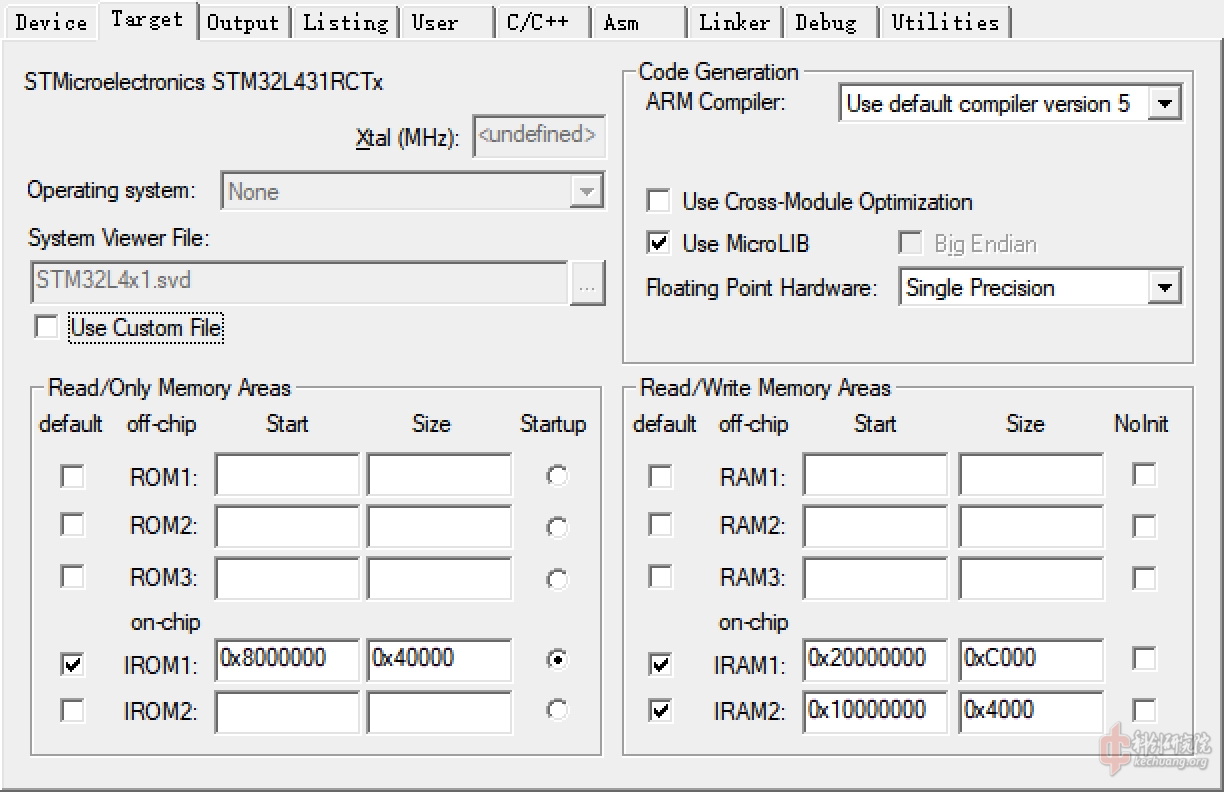Check the ROM3 default checkbox
Screen dimensions: 1224x792
72,577
